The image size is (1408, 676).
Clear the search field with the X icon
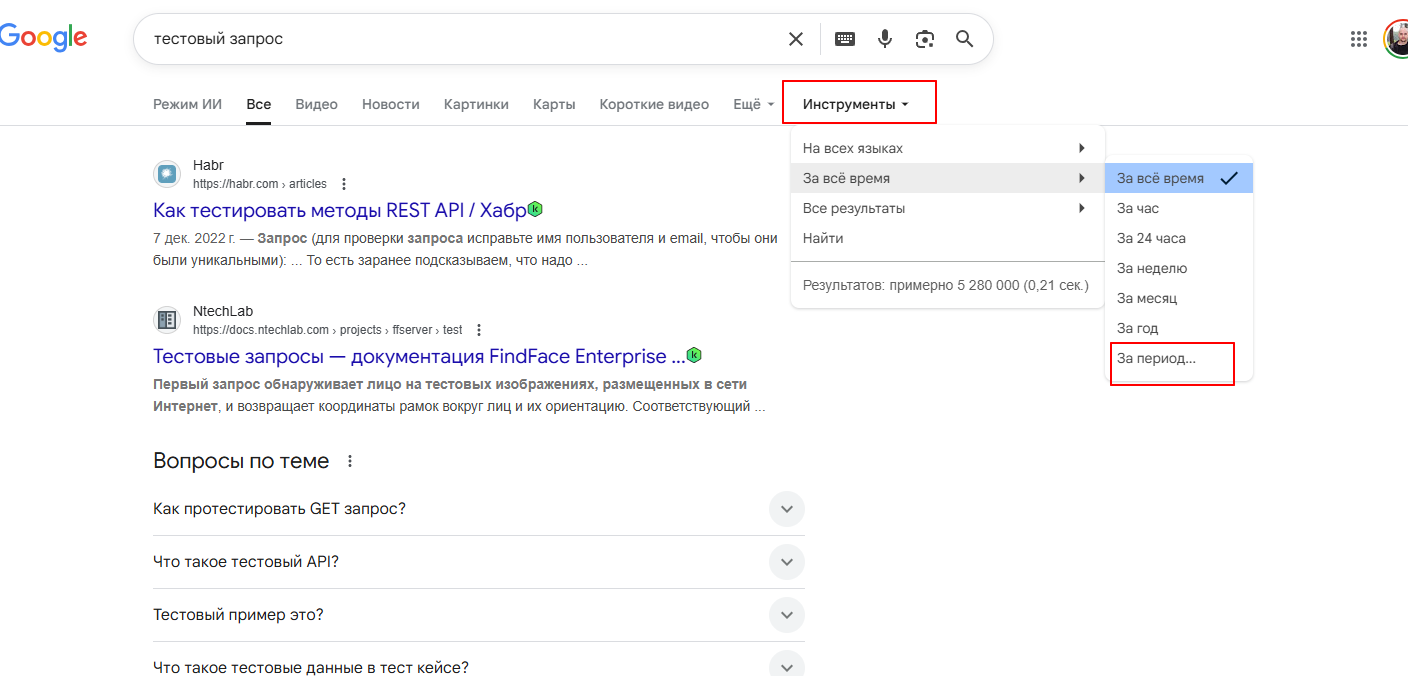coord(795,39)
